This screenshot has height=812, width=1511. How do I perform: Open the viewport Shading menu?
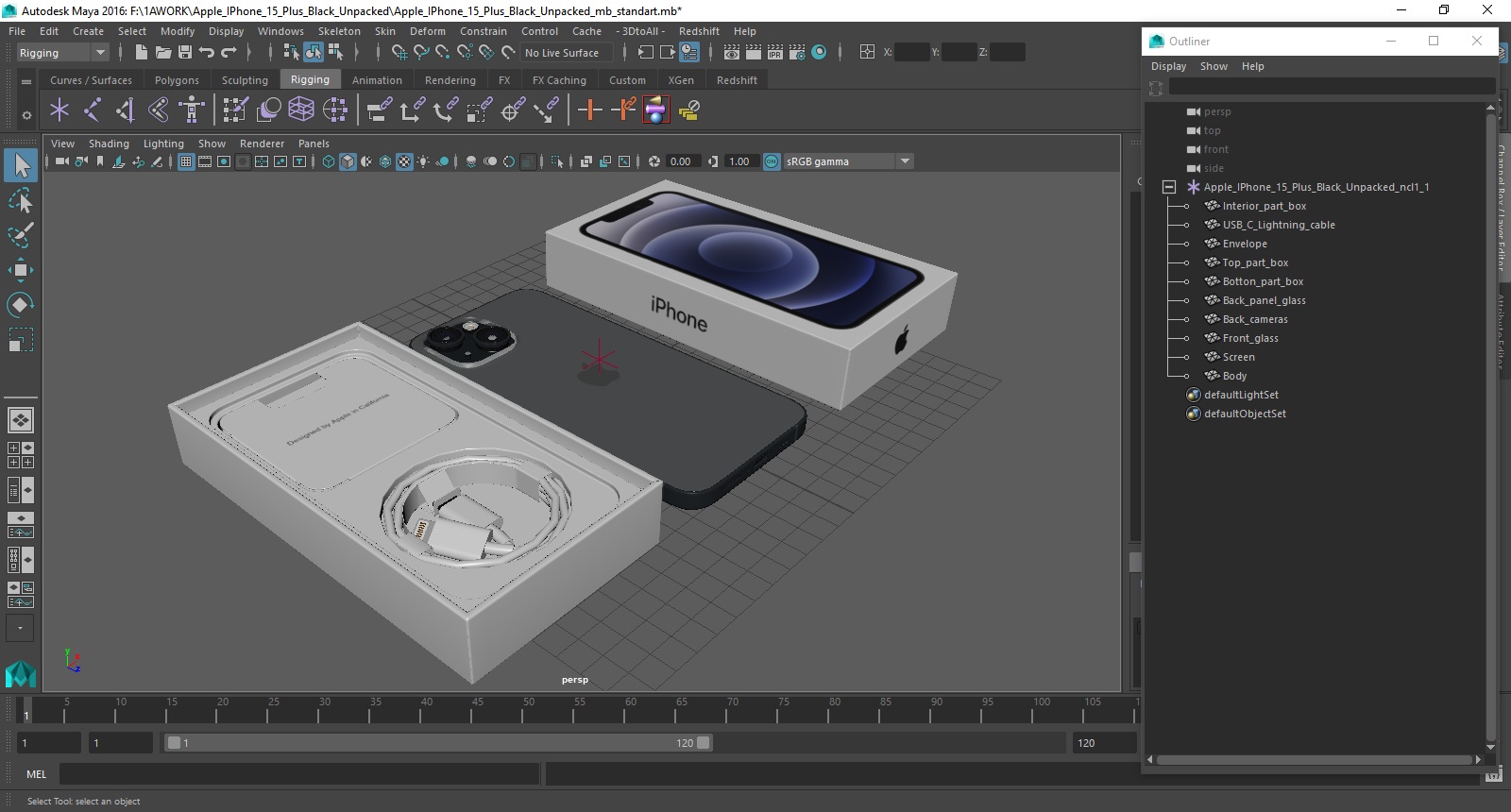(x=109, y=144)
